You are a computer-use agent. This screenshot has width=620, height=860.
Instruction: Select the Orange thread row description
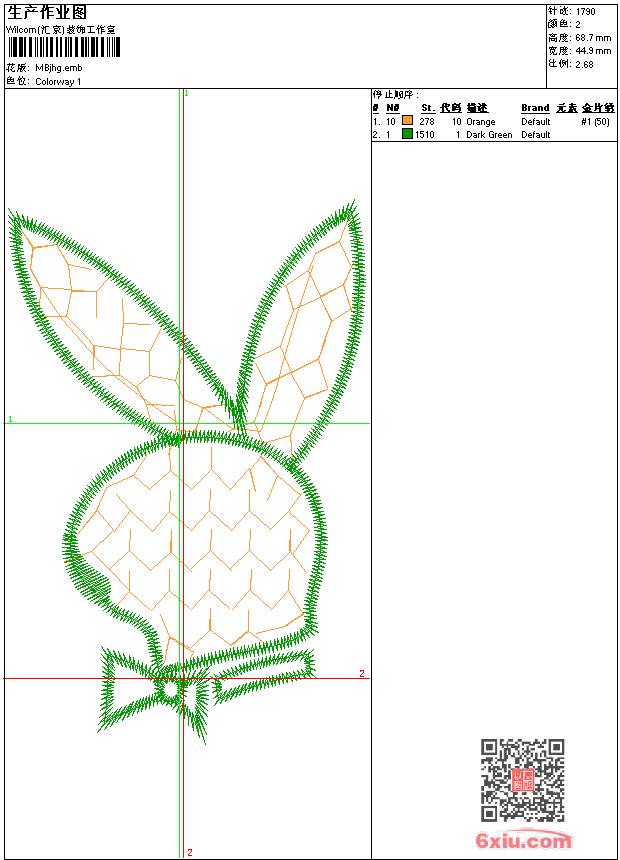pos(481,122)
